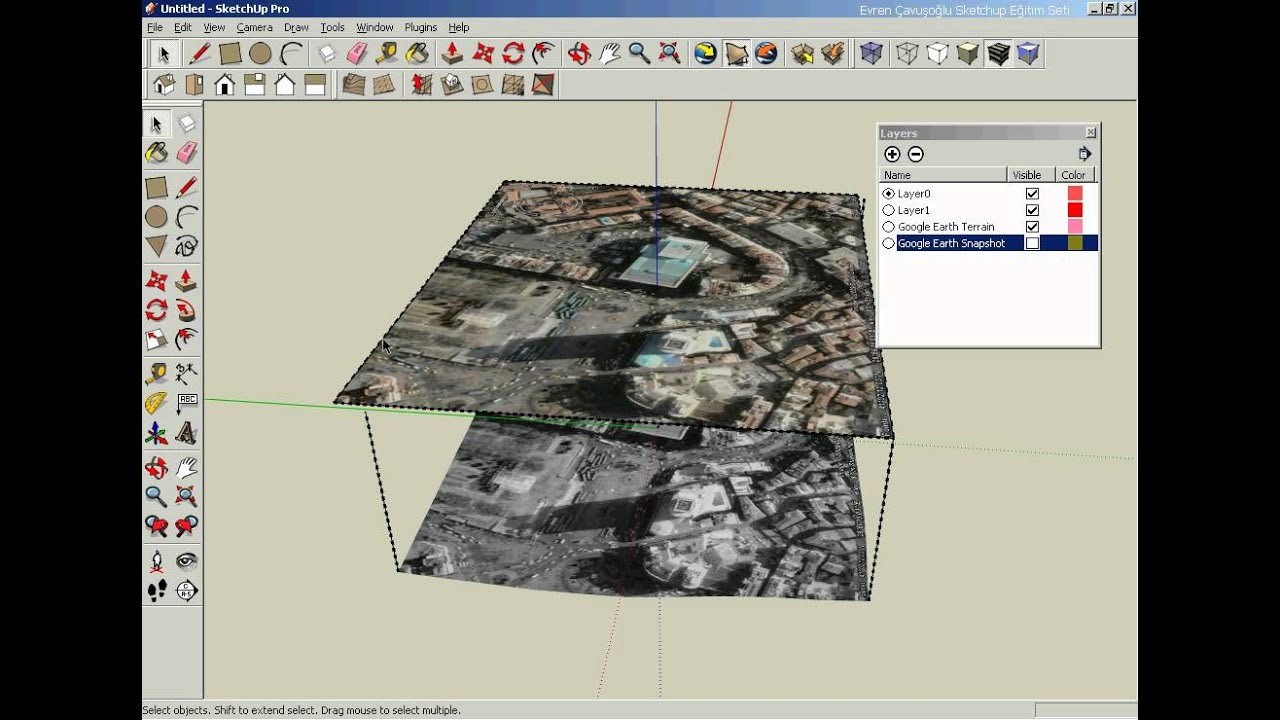Screen dimensions: 1280x720
Task: Activate the 3D Text tool
Action: 186,434
